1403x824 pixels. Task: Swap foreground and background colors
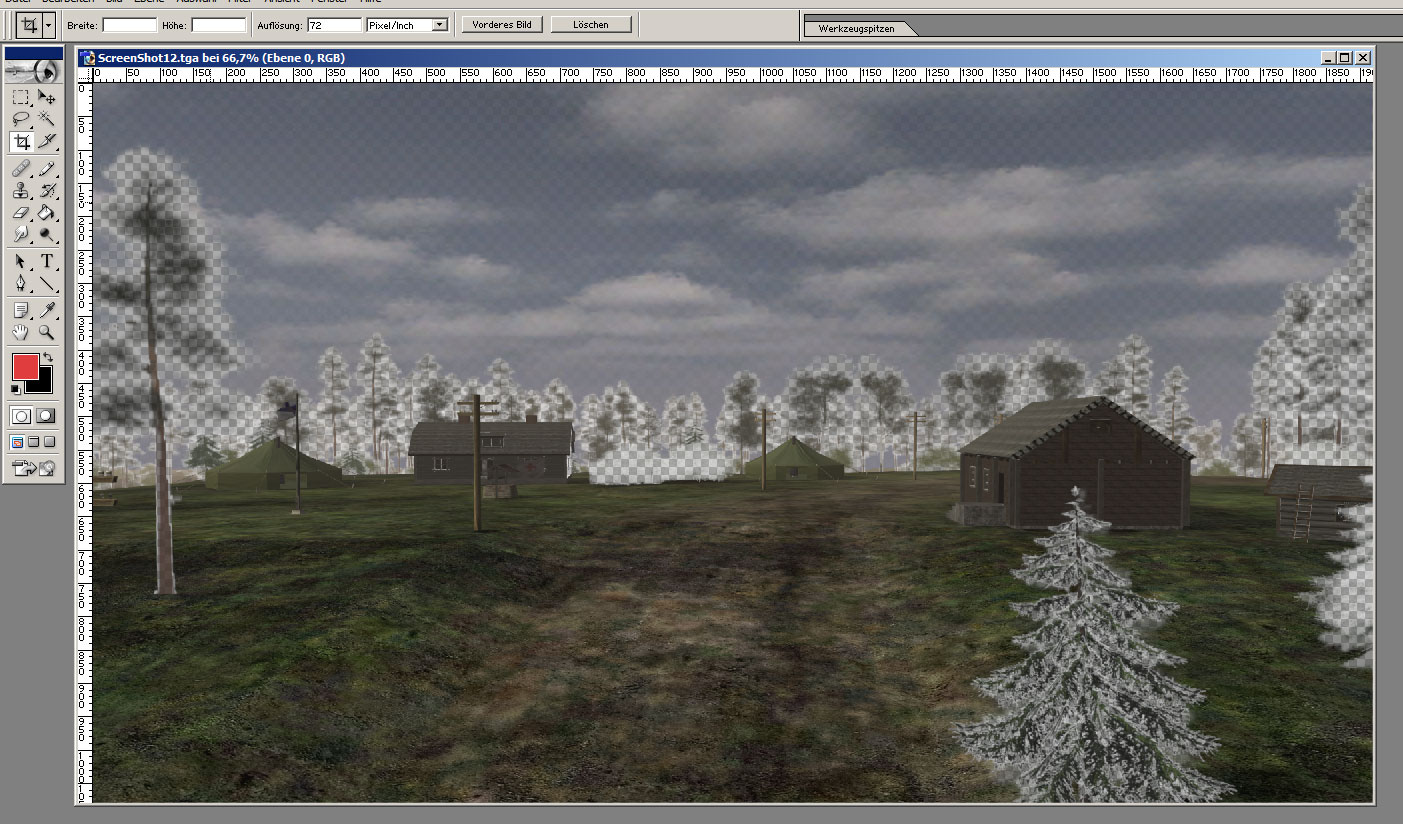pos(48,357)
